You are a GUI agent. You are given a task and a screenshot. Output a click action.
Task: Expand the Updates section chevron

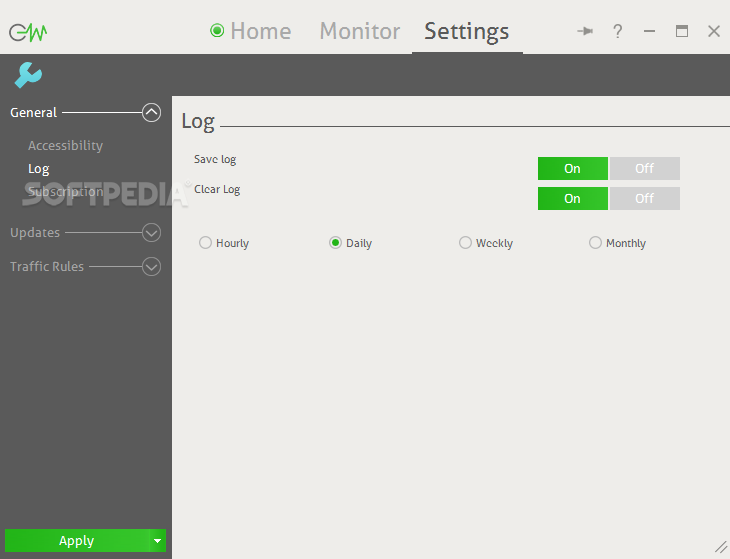point(151,233)
